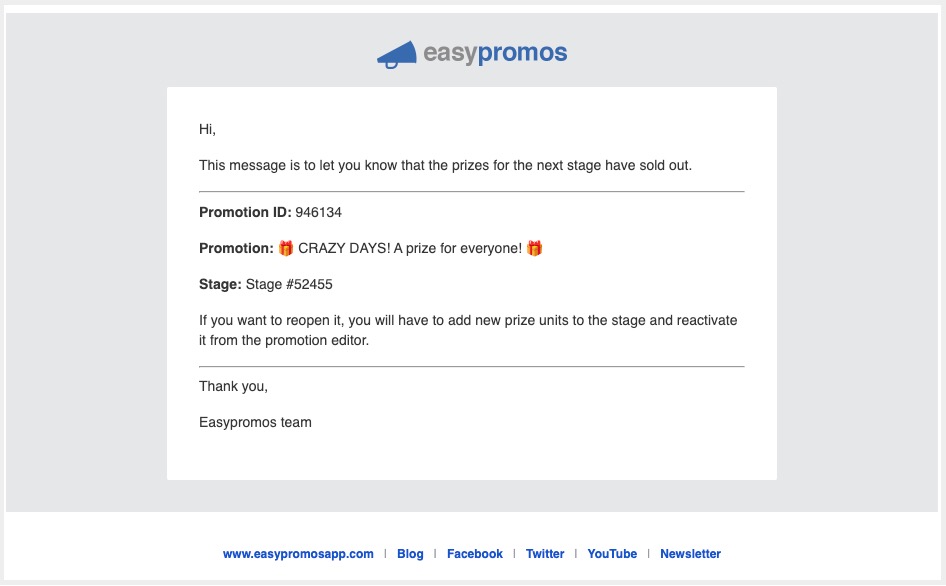
Task: Click the 'Promotion ID:' bold label
Action: pos(245,212)
